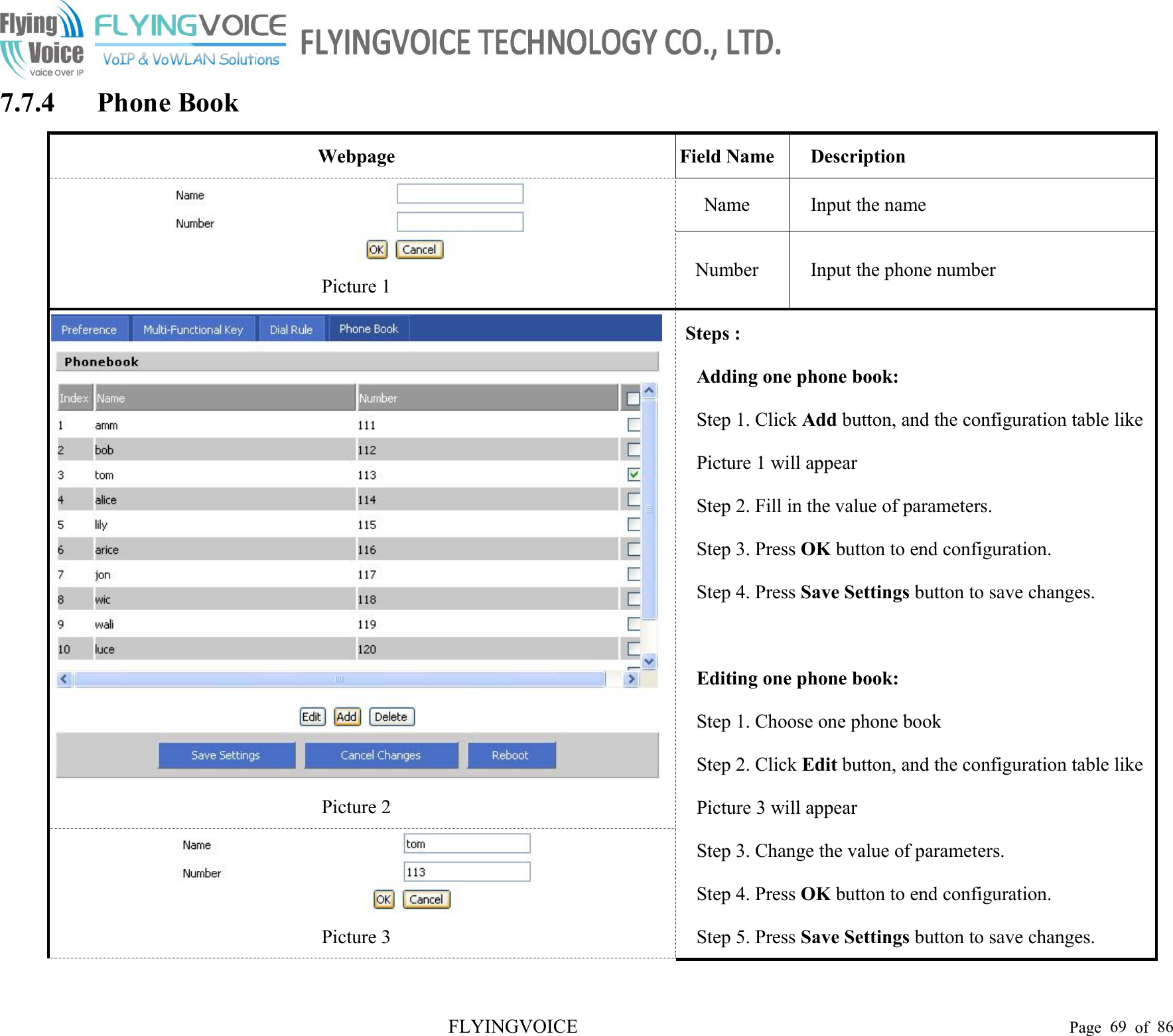Screen dimensions: 1173x1036
Task: Click the horizontal scroll left arrow
Action: (64, 679)
